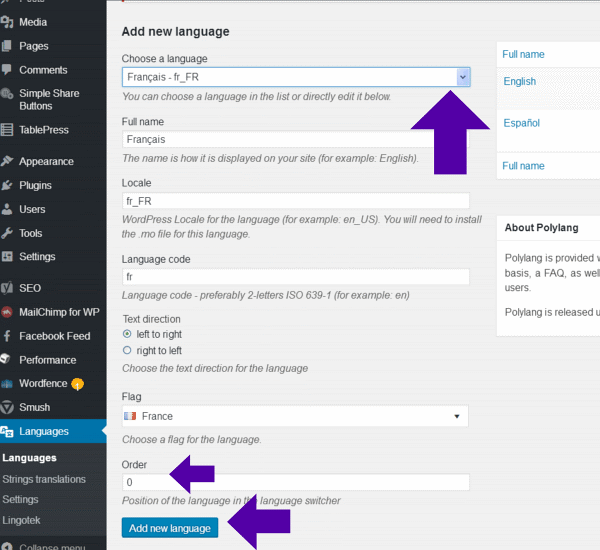This screenshot has height=550, width=600.
Task: Open the SEO menu item
Action: pos(30,288)
